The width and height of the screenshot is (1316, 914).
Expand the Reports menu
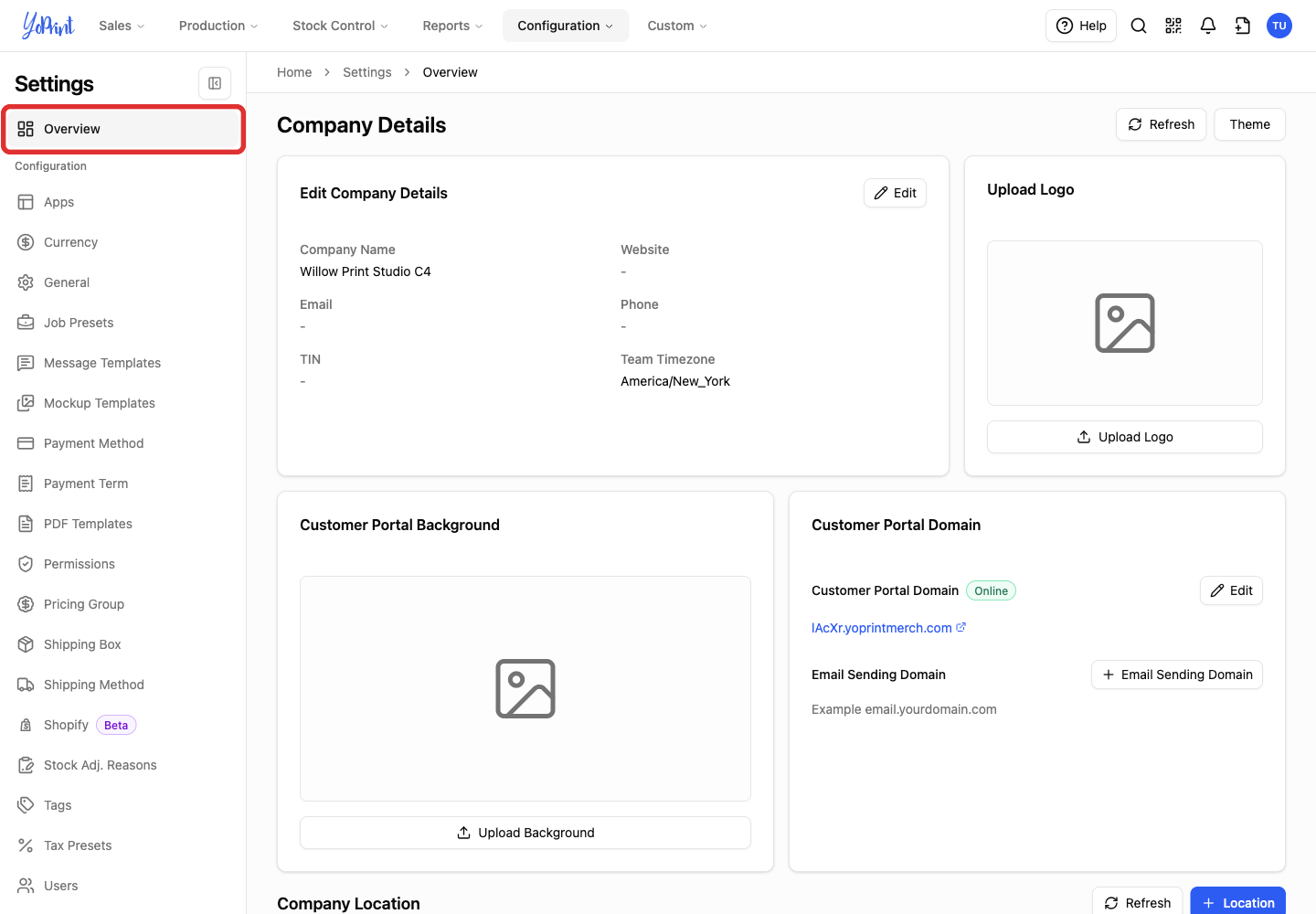tap(452, 26)
